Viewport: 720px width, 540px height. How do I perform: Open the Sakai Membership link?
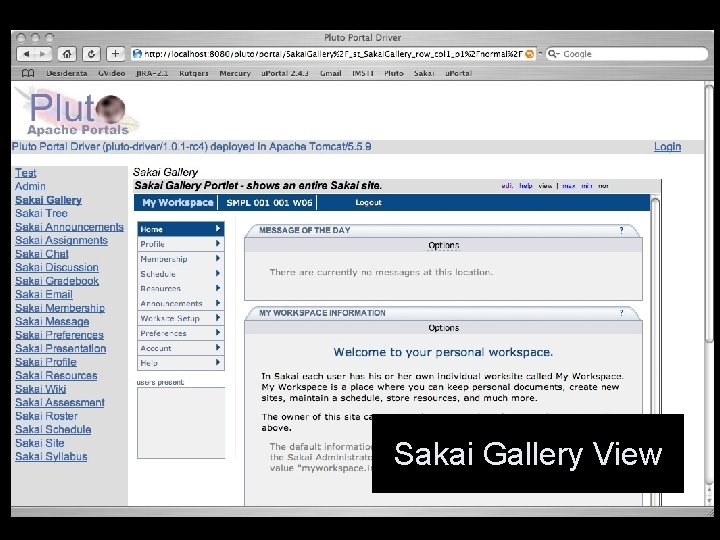(x=60, y=308)
